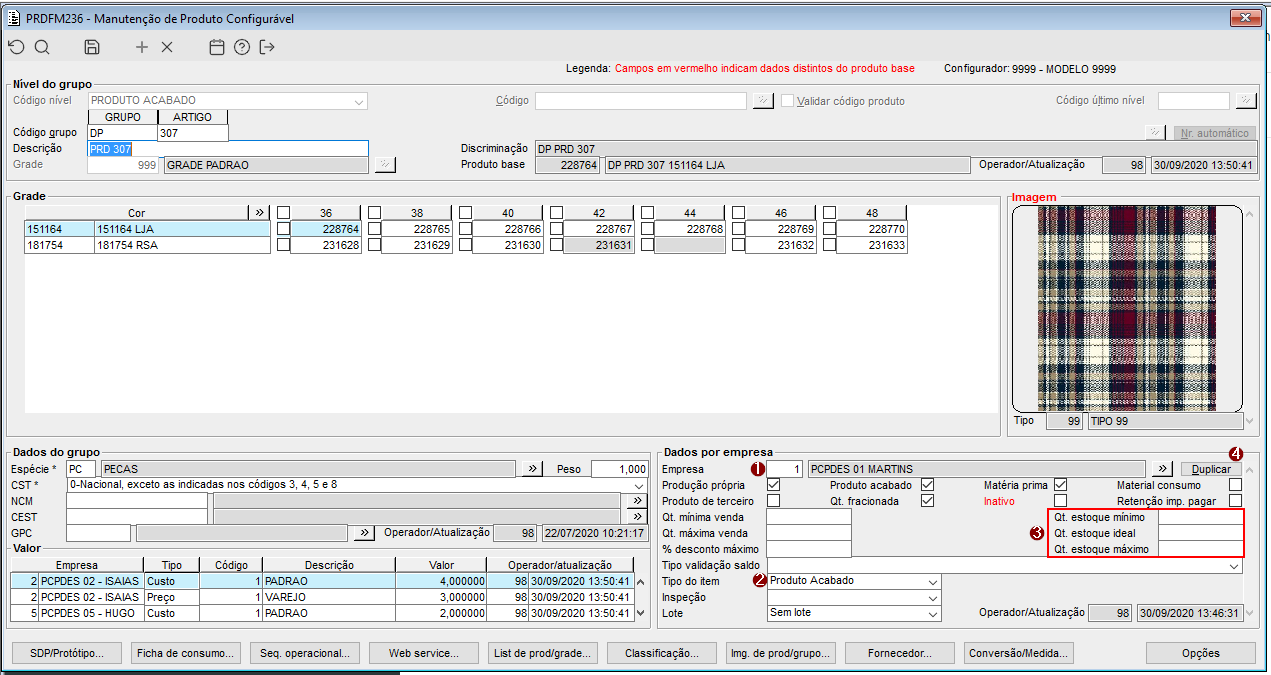Click Classificação... button
The image size is (1271, 675).
point(662,653)
